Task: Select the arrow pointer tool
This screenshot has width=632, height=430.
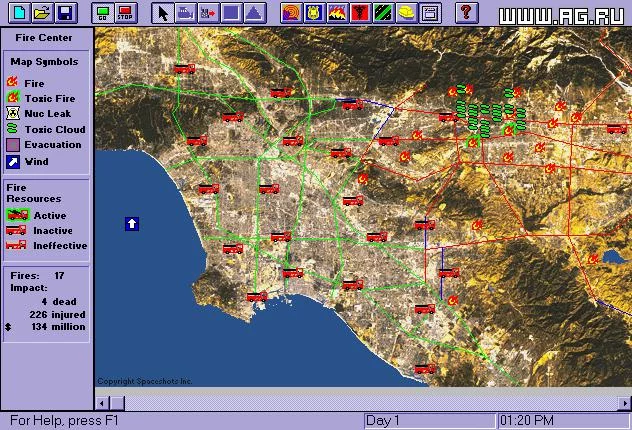Action: (x=162, y=13)
